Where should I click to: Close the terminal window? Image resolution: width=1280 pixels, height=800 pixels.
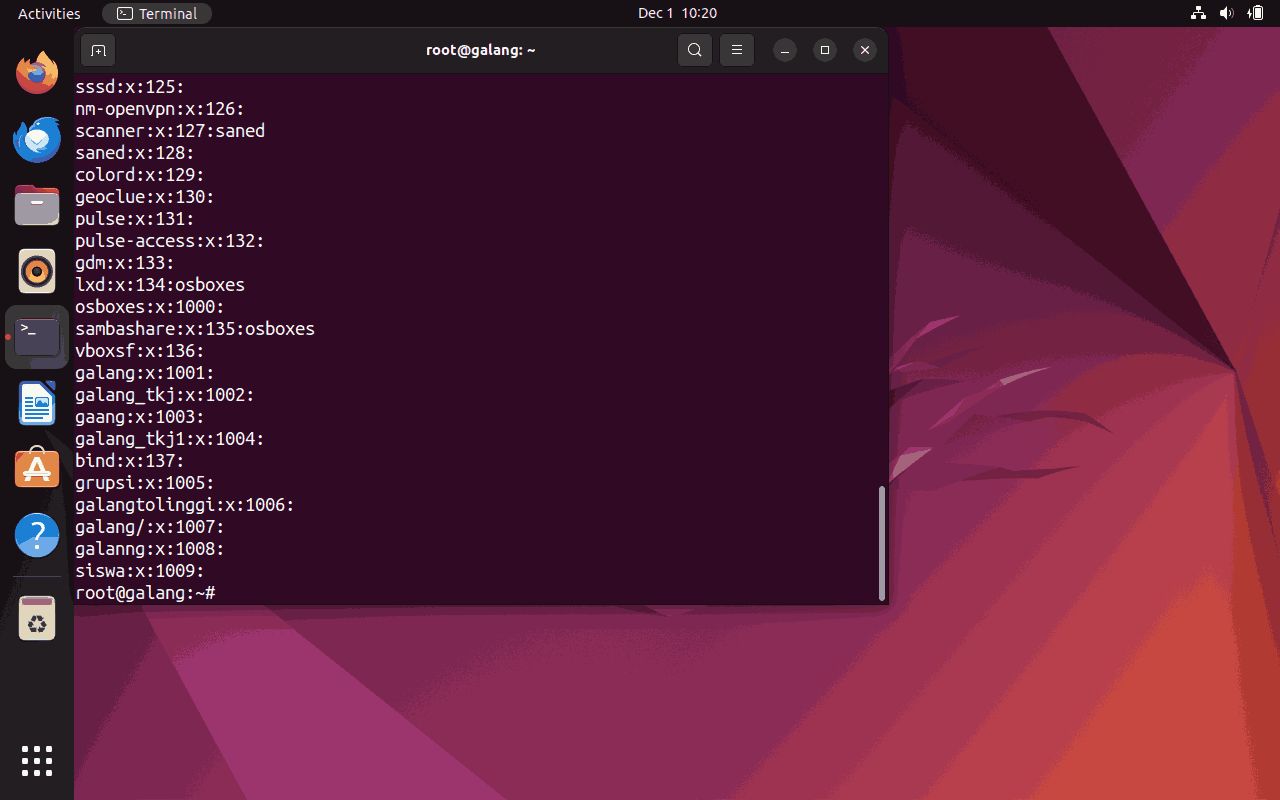coord(865,50)
